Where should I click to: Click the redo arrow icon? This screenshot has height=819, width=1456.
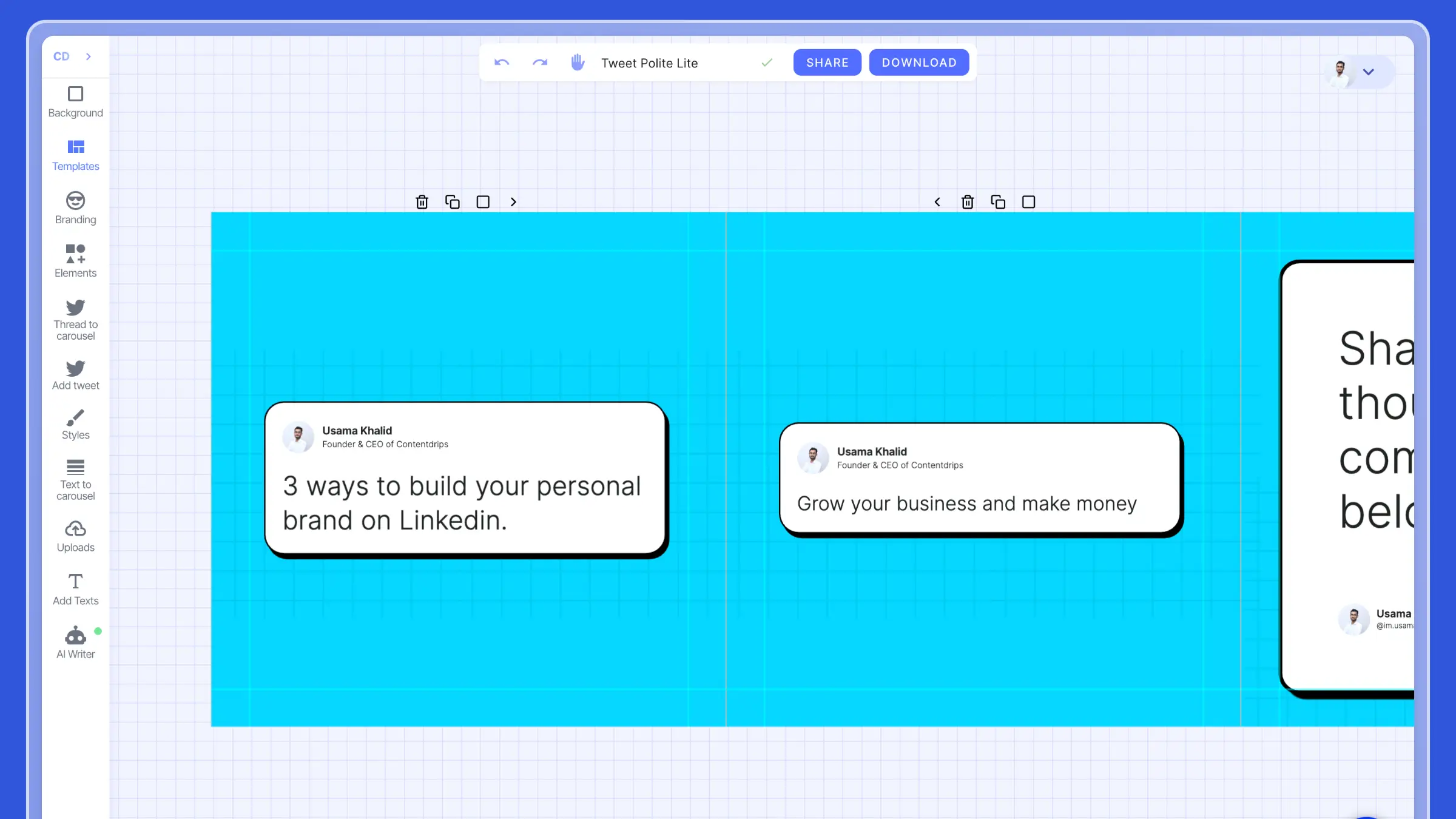point(539,62)
